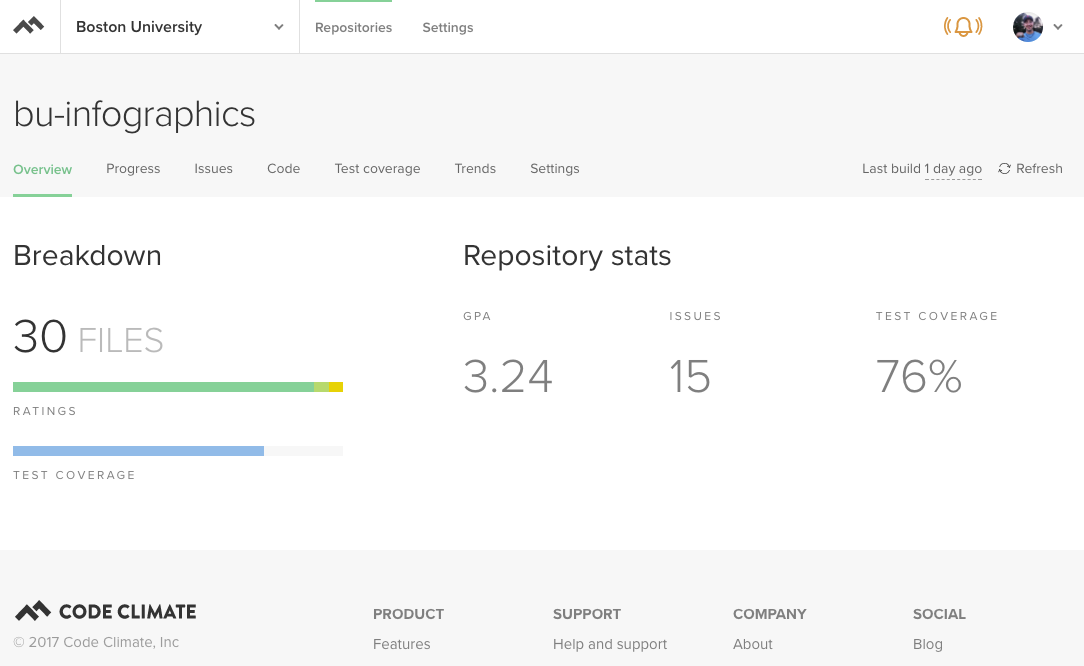Click the user avatar picture

point(1027,27)
